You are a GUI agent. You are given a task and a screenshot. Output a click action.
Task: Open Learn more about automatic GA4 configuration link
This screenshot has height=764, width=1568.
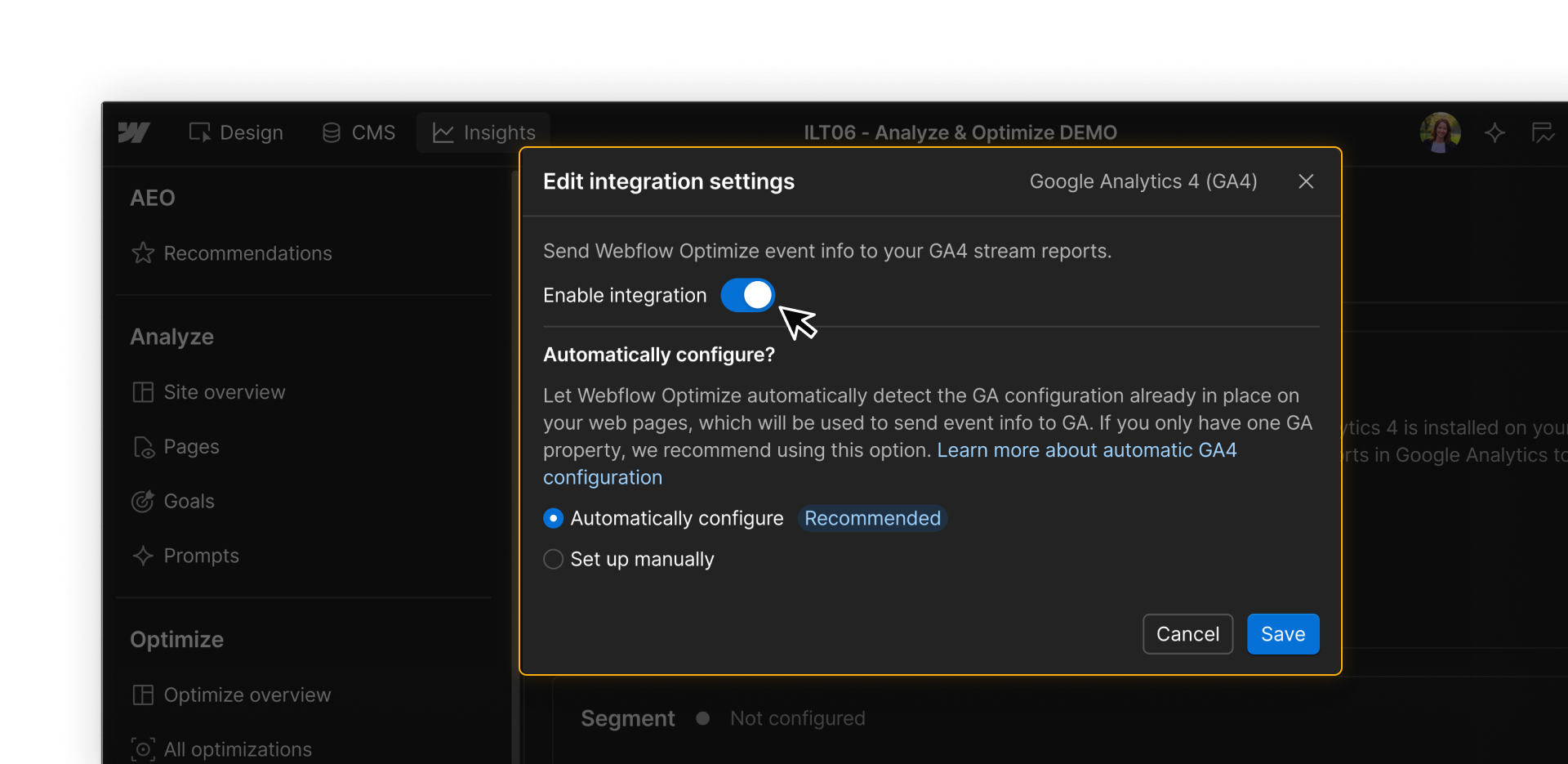pyautogui.click(x=1086, y=450)
